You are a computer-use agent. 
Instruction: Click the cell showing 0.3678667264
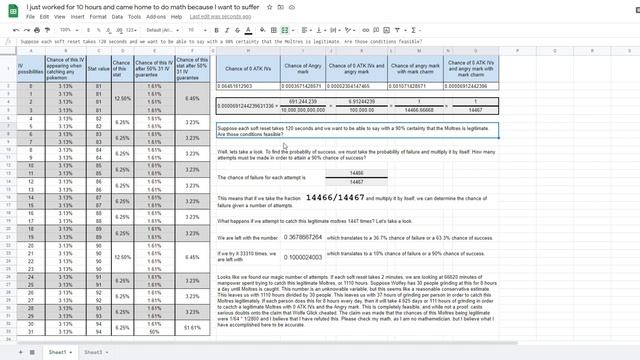click(303, 237)
